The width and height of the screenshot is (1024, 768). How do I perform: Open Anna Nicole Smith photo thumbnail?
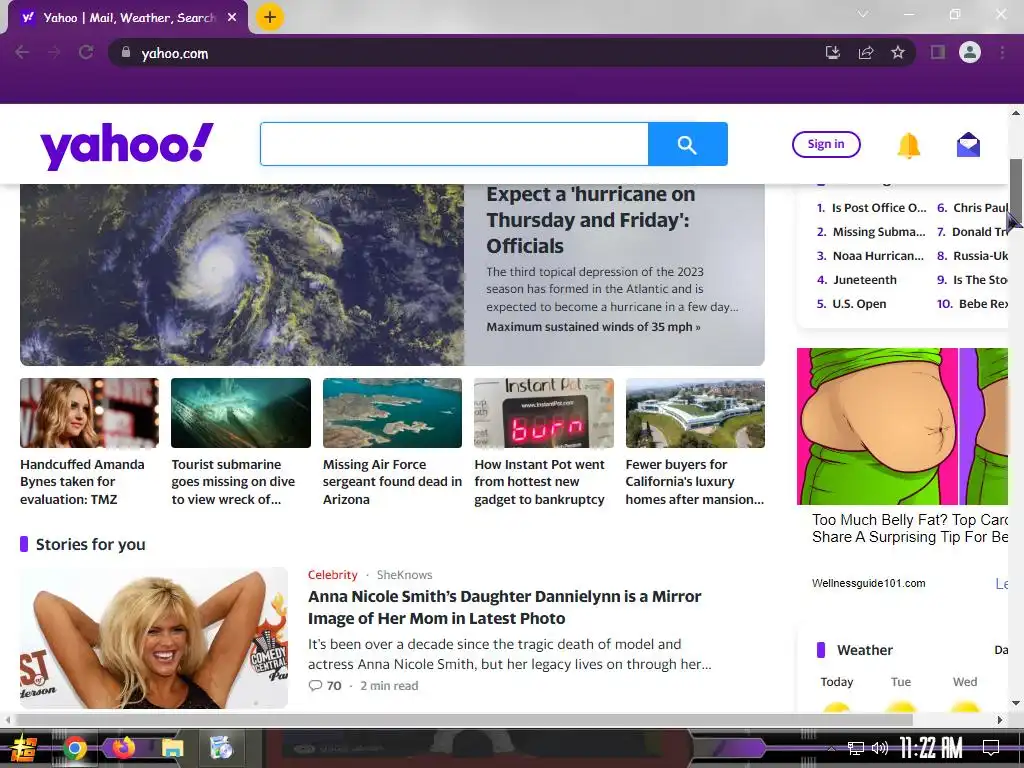coord(154,638)
